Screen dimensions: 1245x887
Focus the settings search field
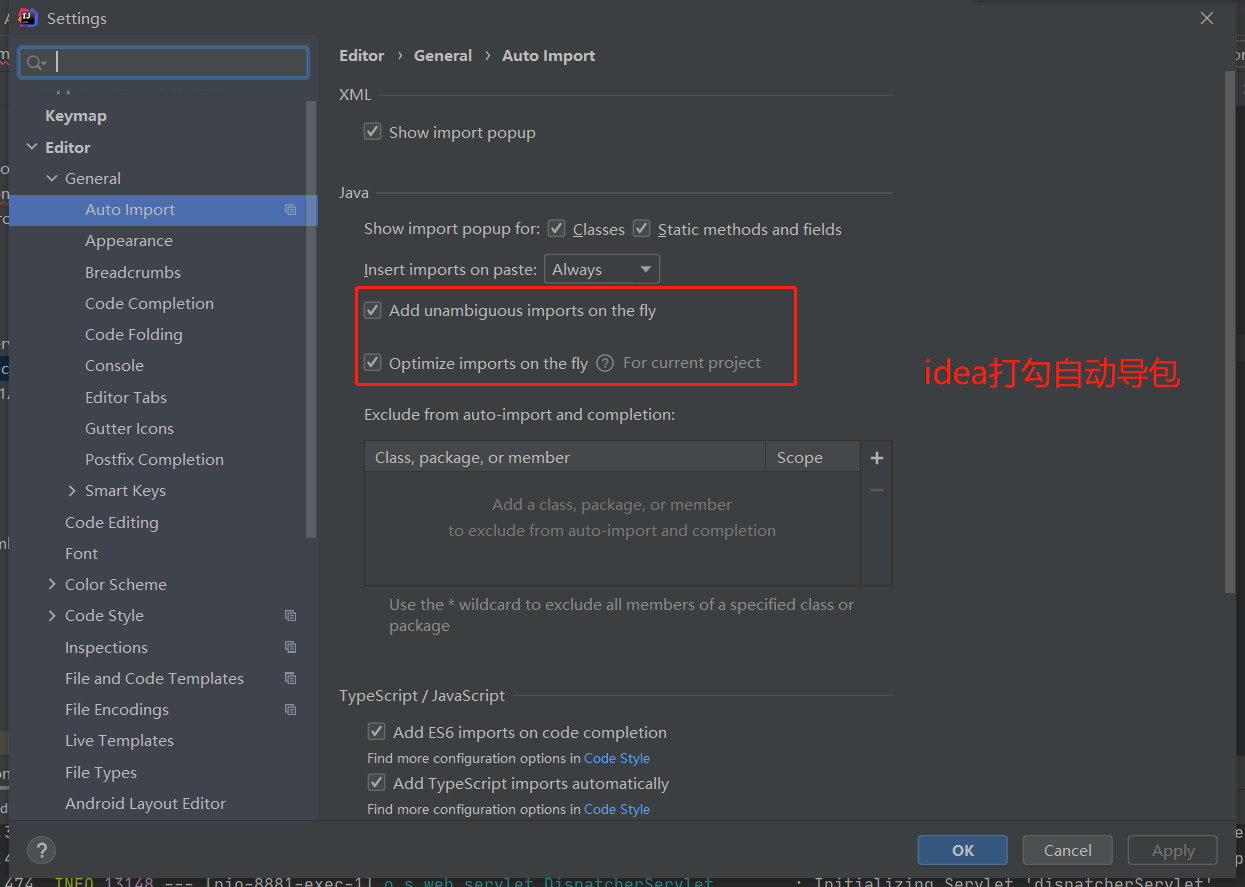163,62
